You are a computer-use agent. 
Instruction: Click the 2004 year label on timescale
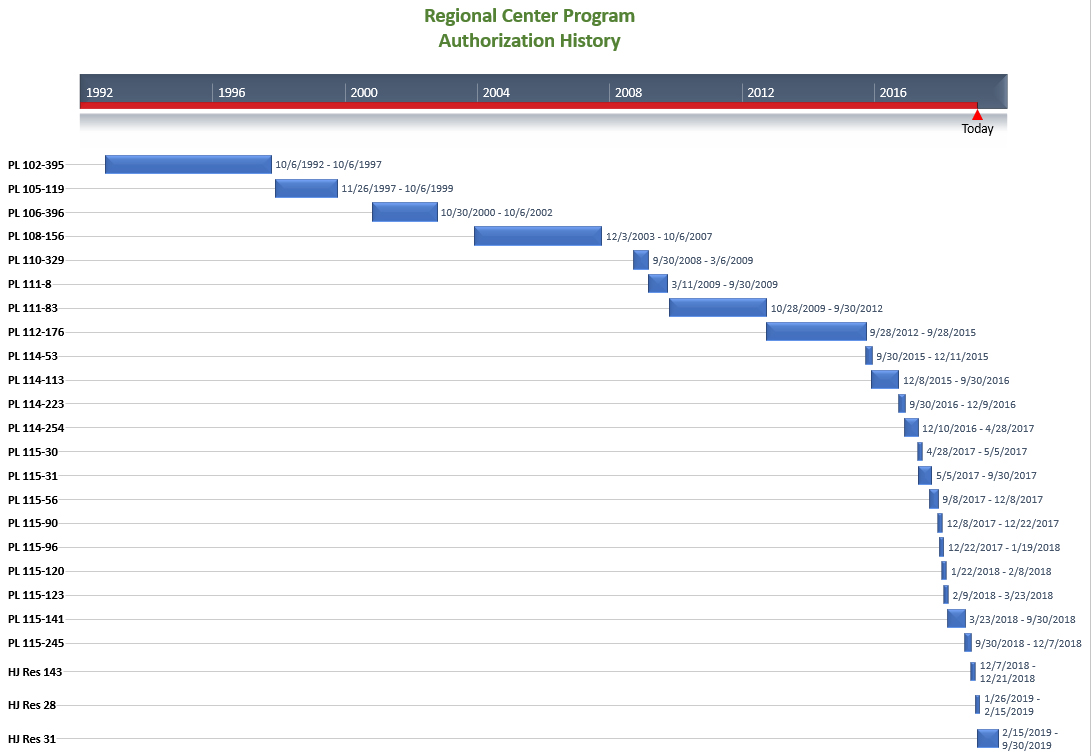point(496,92)
